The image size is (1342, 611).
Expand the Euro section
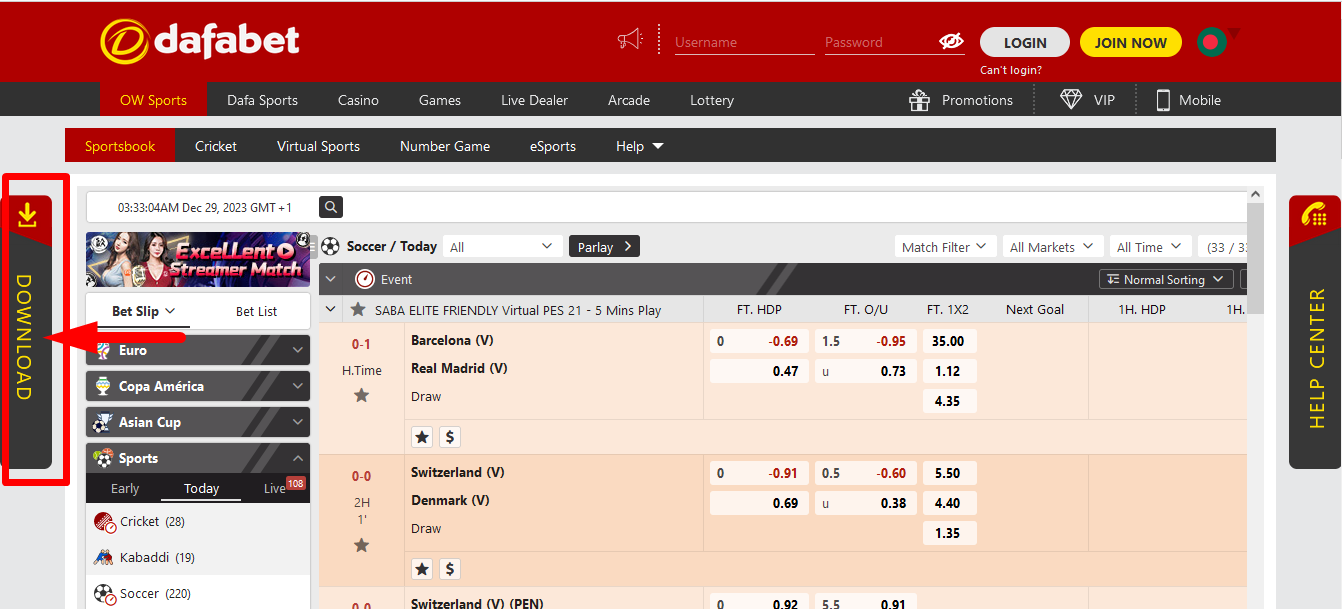(298, 350)
